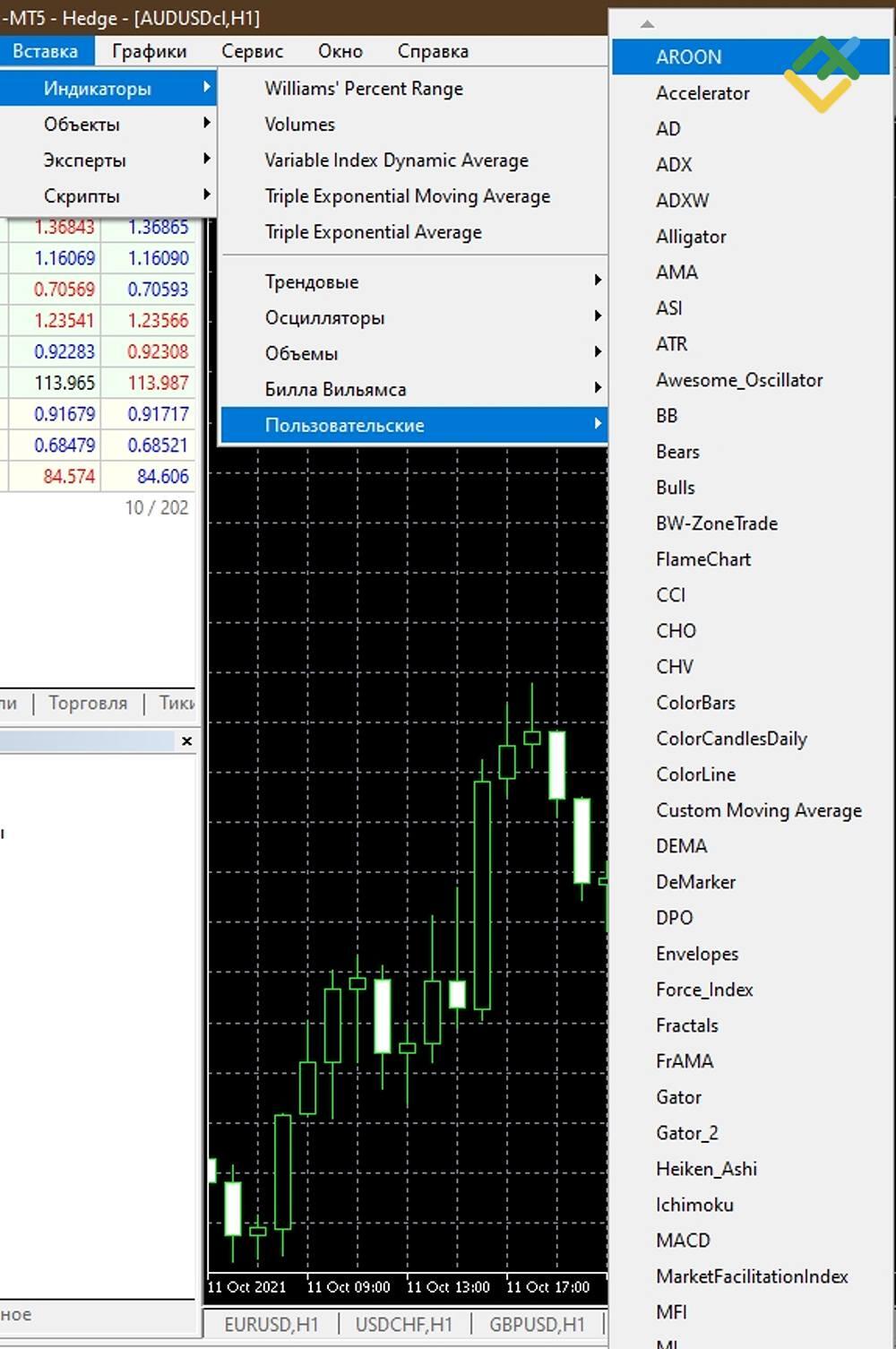Choose the ASI custom indicator
Viewport: 896px width, 1349px height.
click(751, 307)
